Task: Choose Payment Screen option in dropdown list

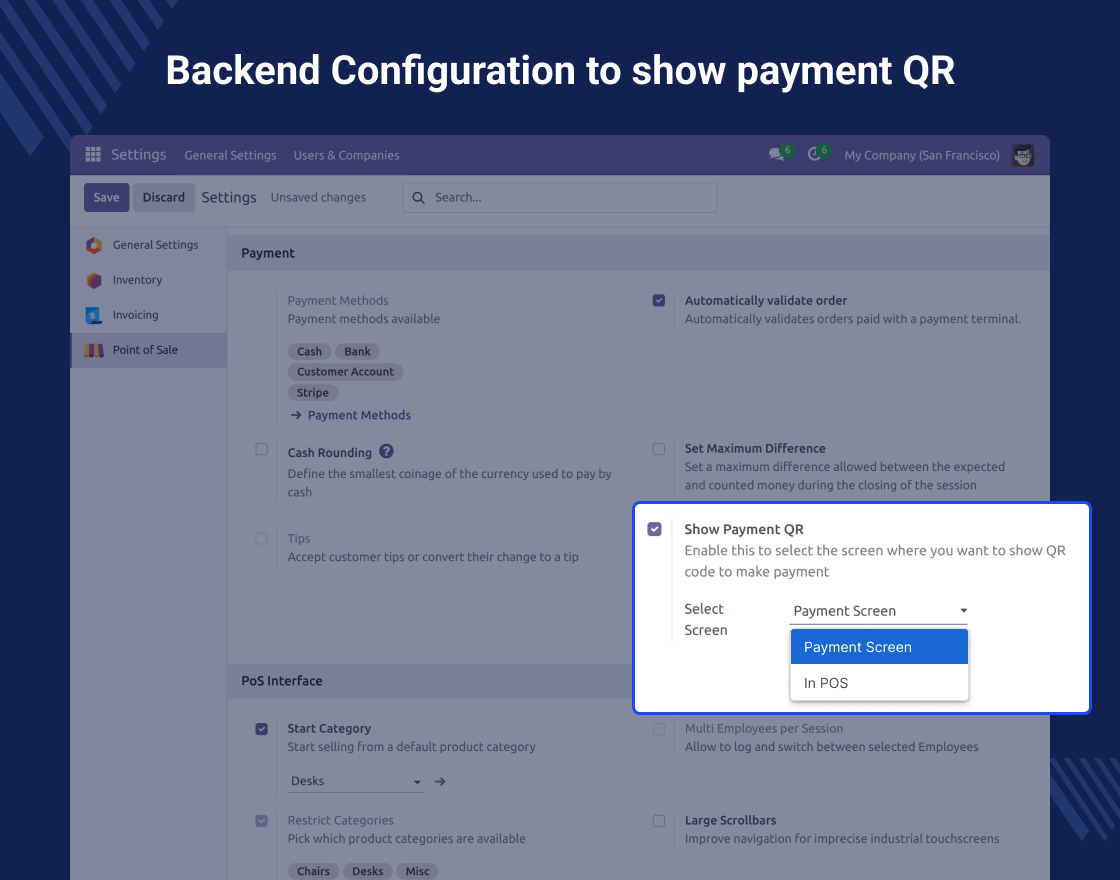Action: (x=879, y=647)
